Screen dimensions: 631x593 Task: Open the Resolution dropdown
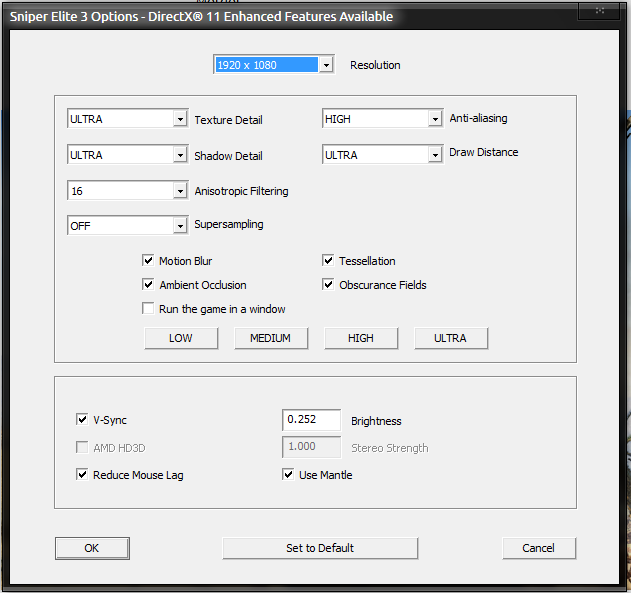274,64
